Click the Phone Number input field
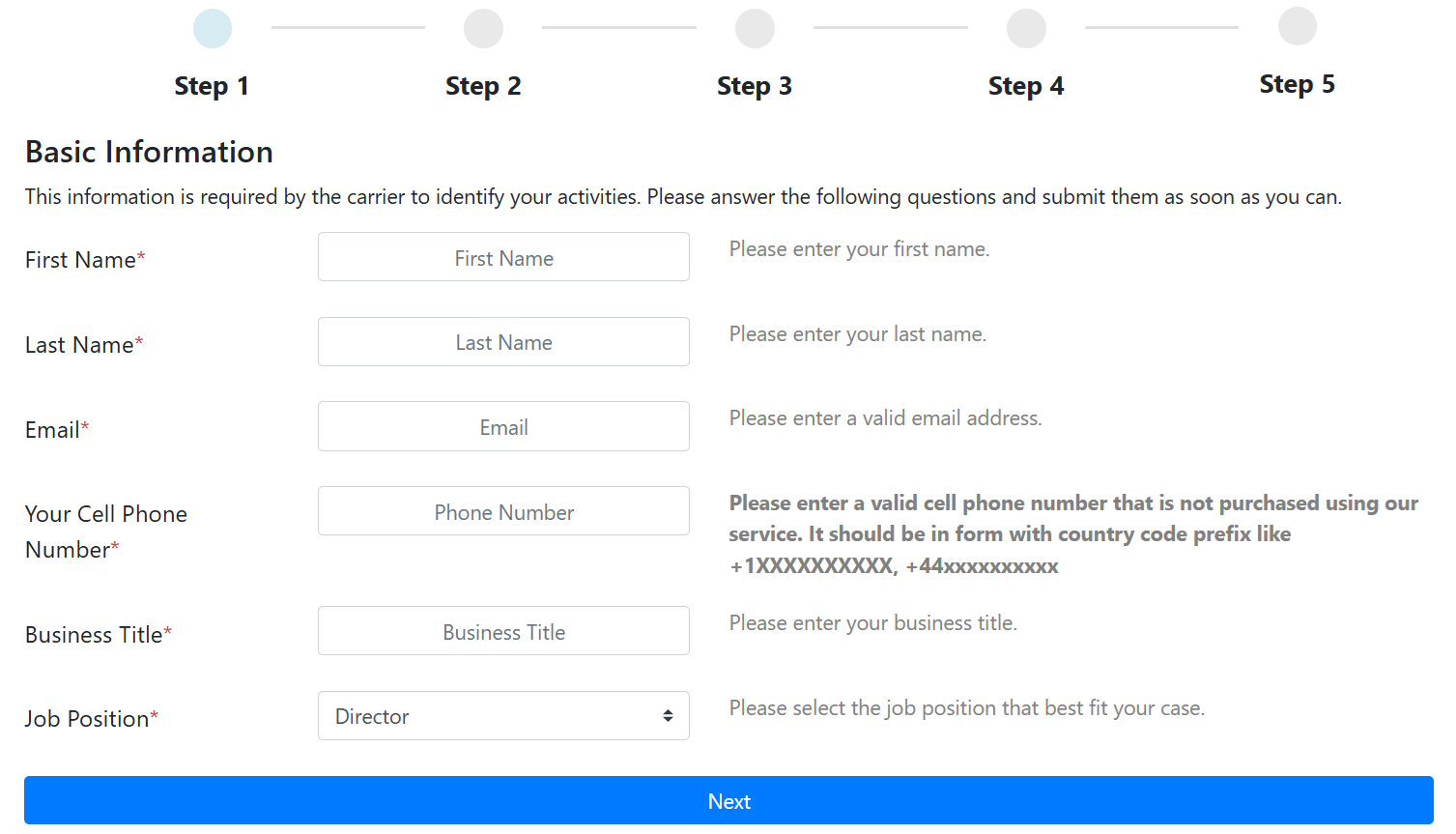The image size is (1456, 834). pyautogui.click(x=503, y=511)
